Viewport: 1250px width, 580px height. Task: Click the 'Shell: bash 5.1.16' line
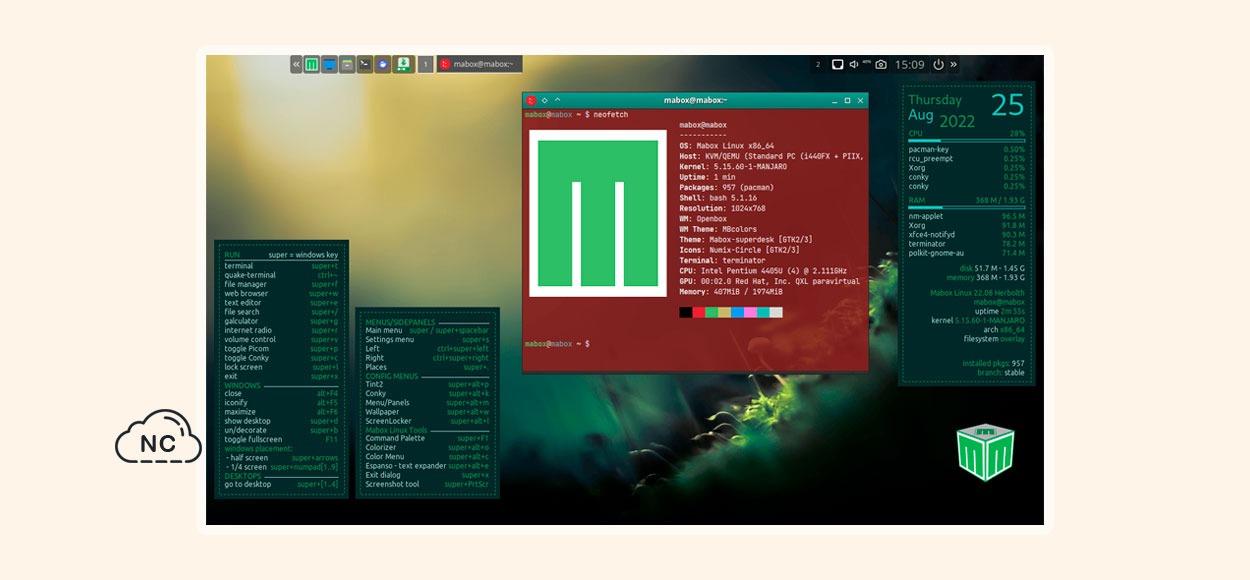[718, 197]
